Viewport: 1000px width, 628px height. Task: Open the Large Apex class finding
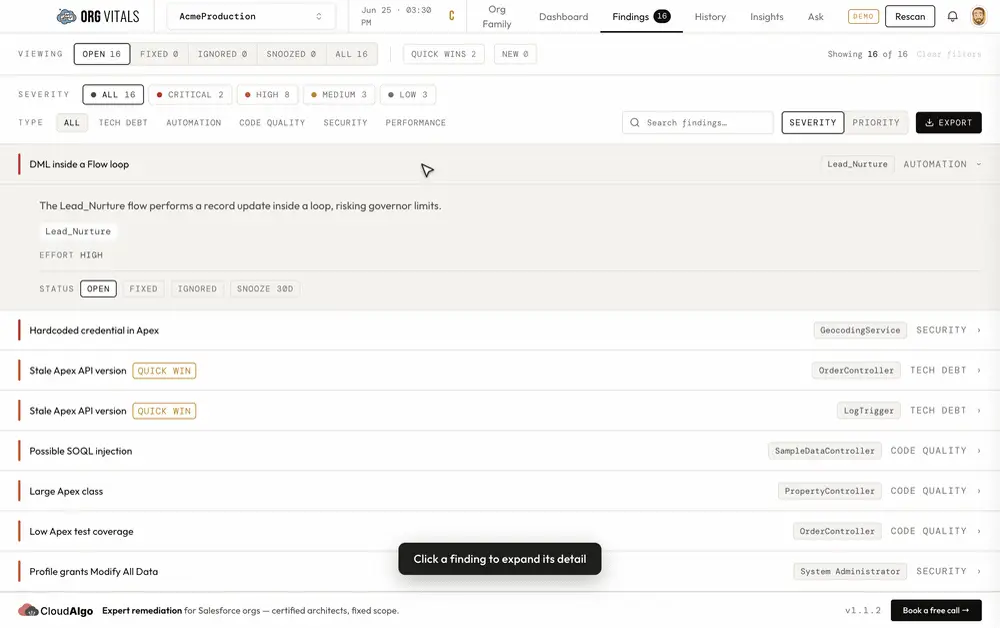(x=500, y=491)
